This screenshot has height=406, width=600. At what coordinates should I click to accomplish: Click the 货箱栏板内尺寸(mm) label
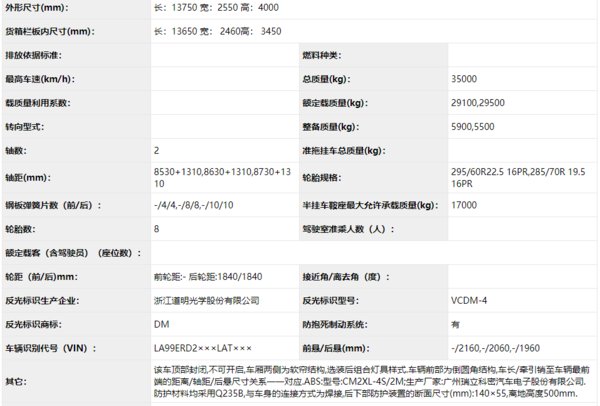pos(49,32)
